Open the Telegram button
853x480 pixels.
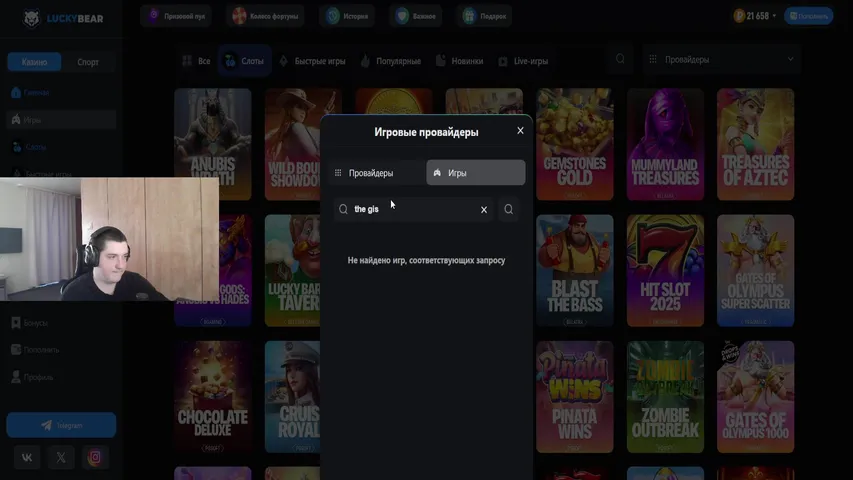(x=61, y=425)
